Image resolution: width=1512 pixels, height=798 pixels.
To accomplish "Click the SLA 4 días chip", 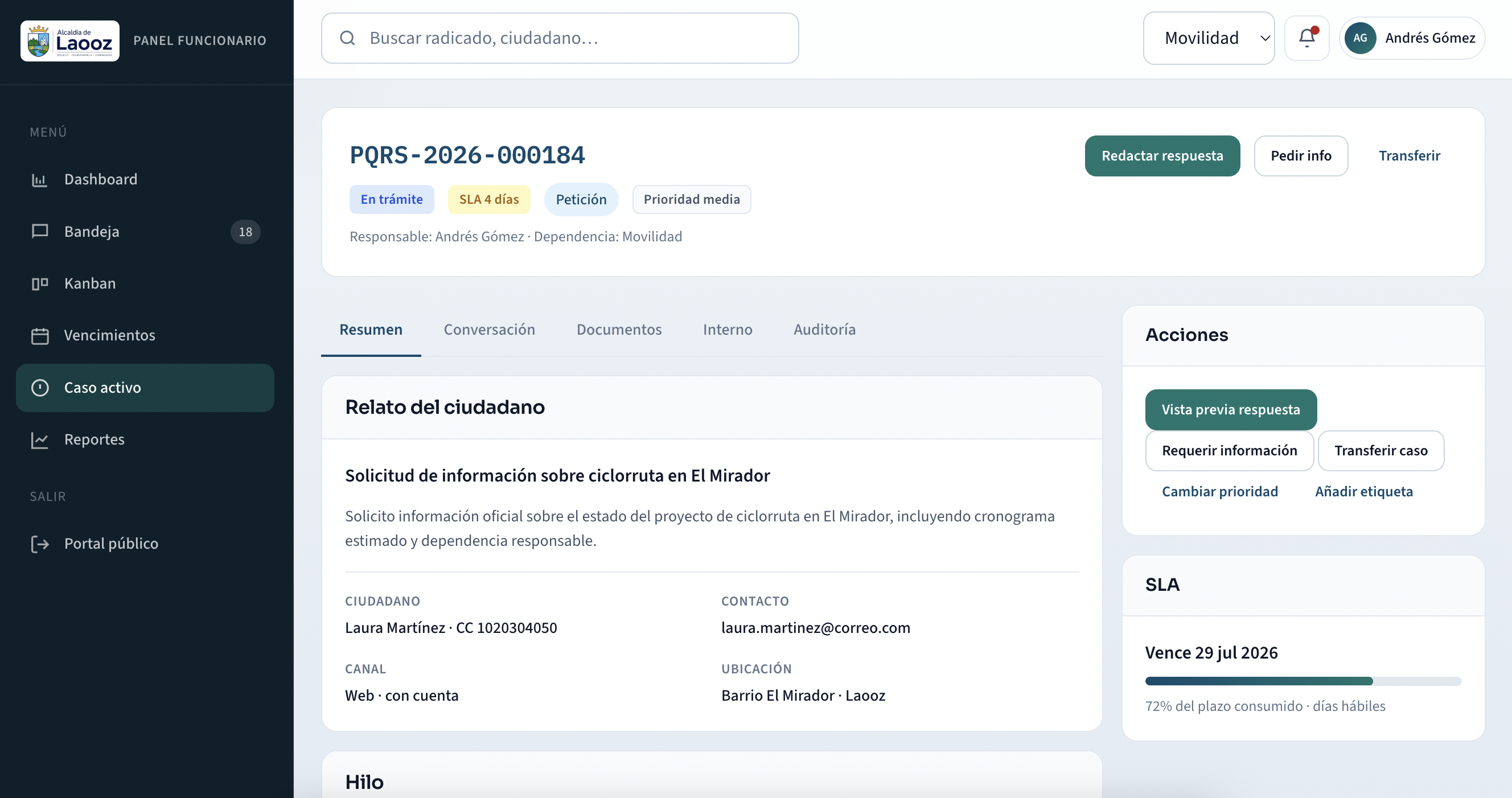I will pyautogui.click(x=489, y=199).
